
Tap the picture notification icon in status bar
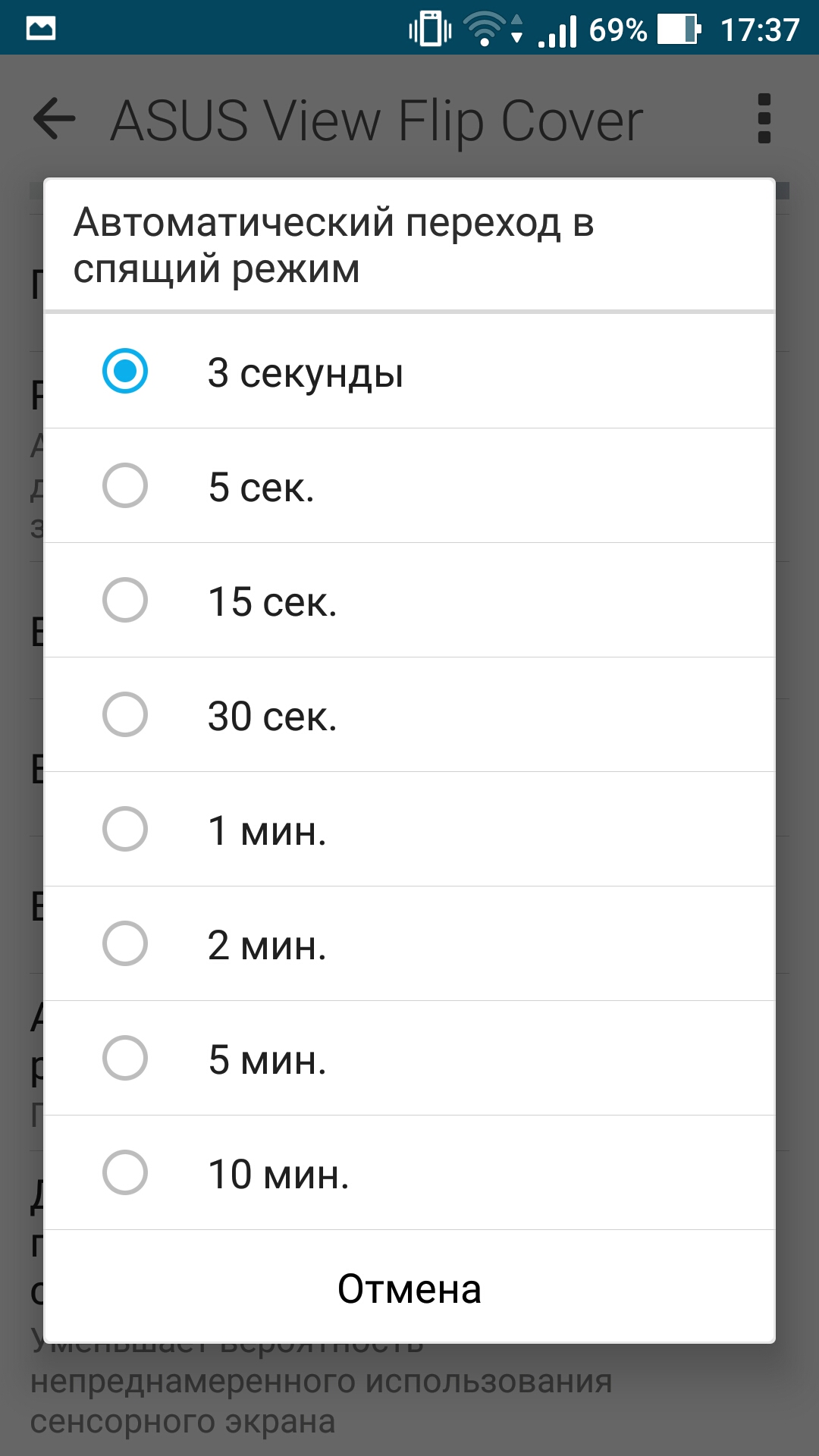41,29
